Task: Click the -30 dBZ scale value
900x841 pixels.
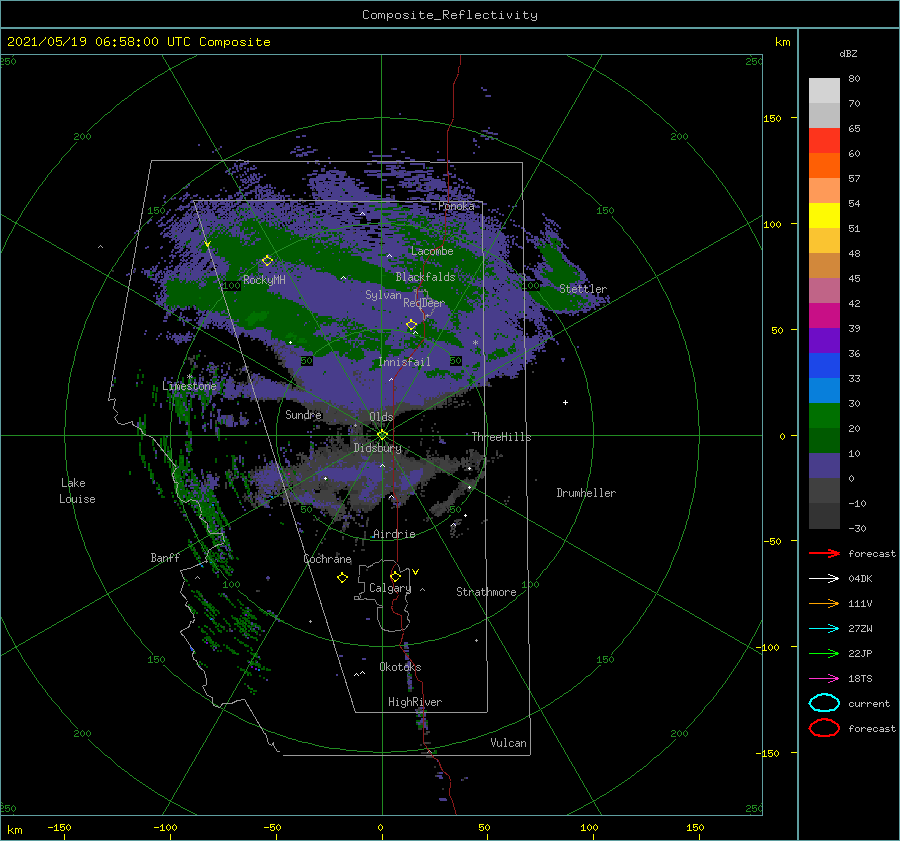Action: 858,528
